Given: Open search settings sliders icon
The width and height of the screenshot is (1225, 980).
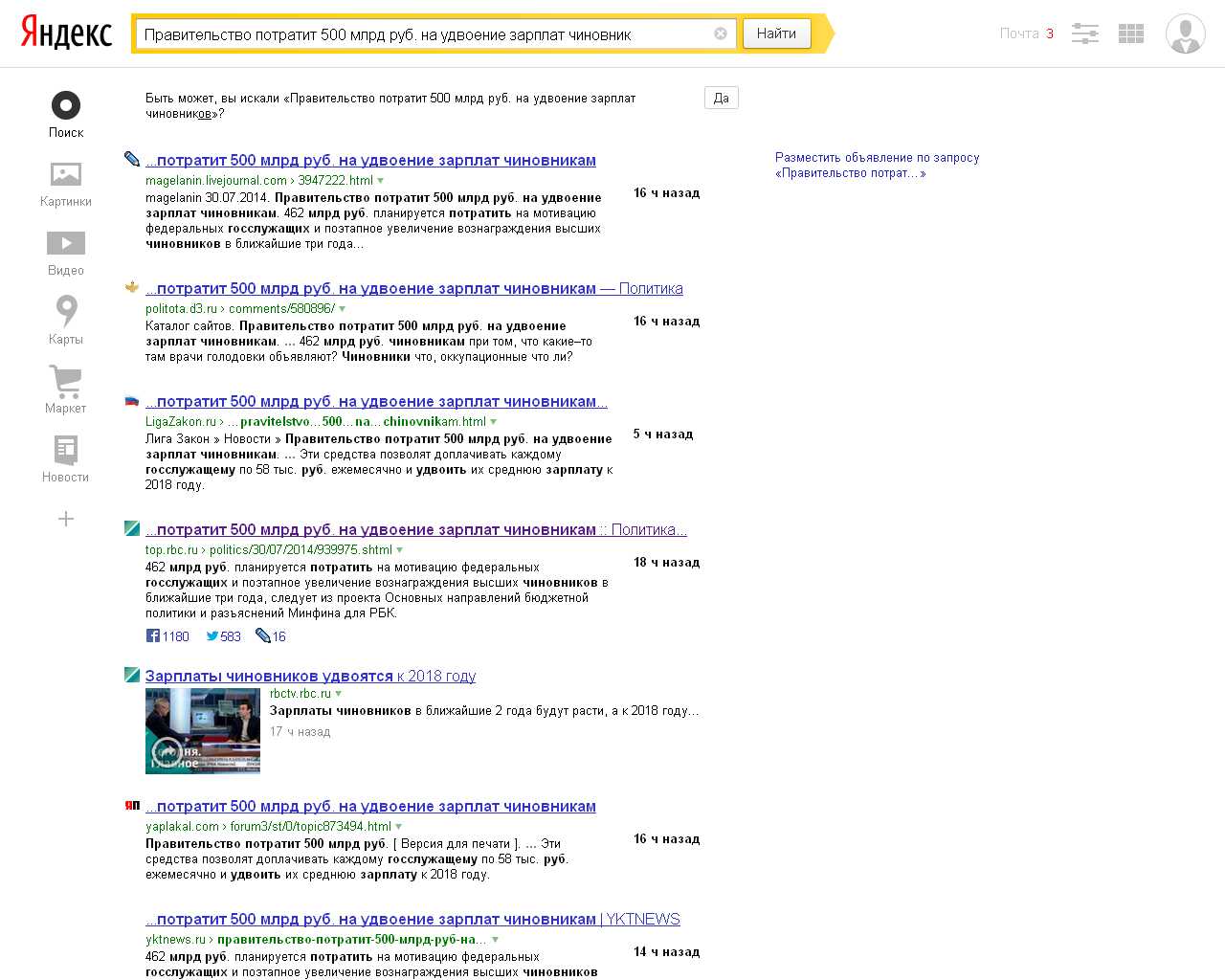Looking at the screenshot, I should point(1084,33).
